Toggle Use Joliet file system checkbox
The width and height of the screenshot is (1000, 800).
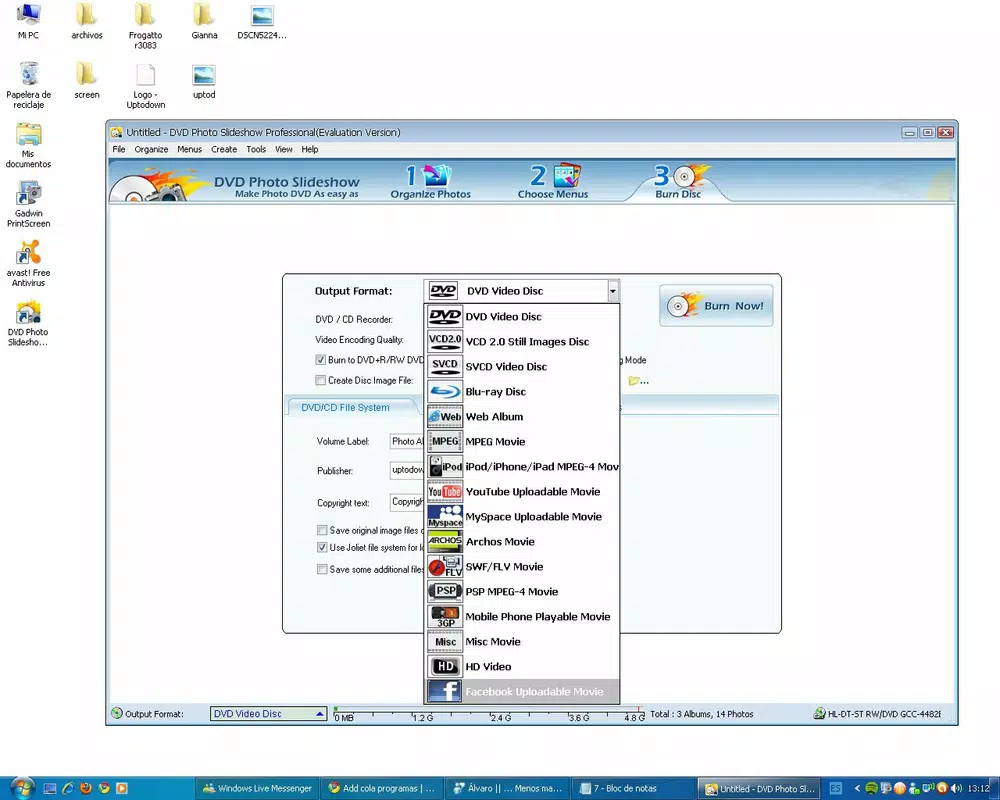click(322, 547)
